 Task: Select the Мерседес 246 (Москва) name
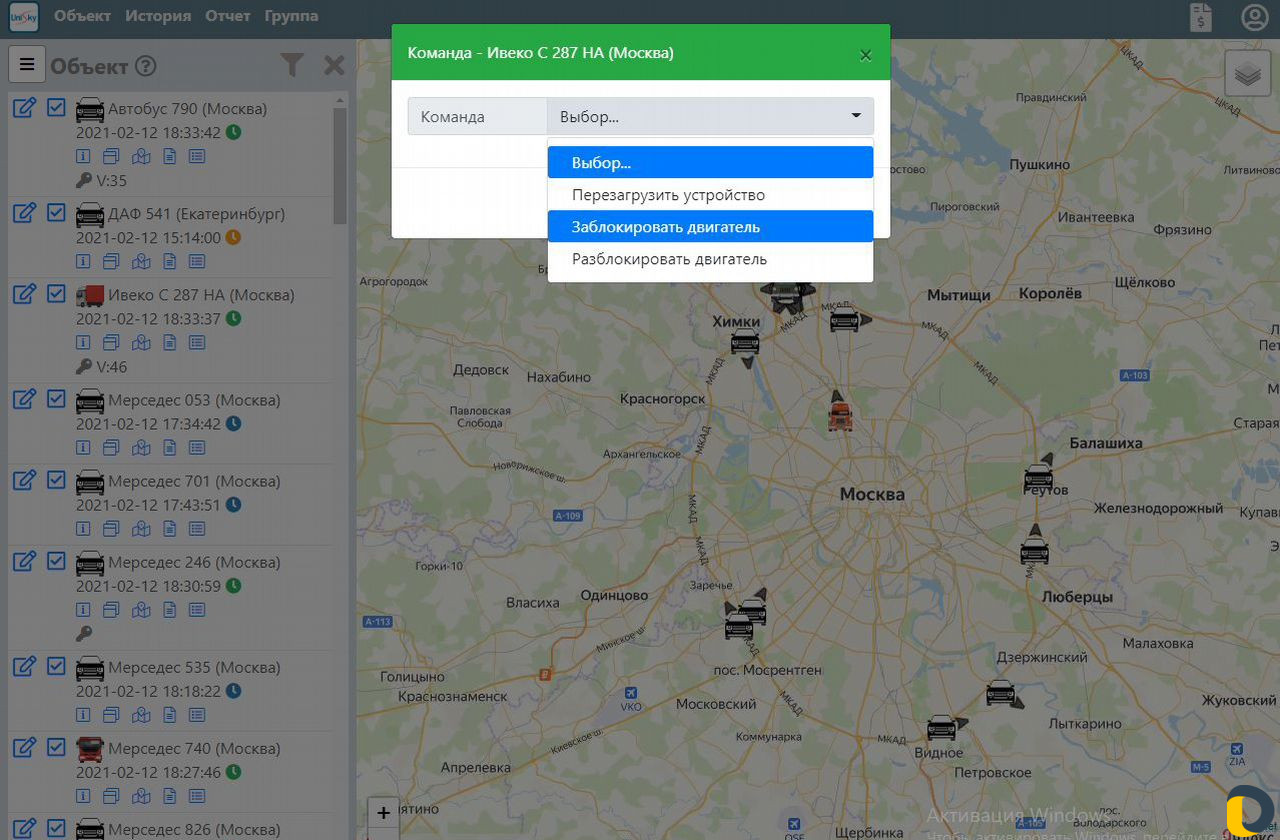(194, 562)
